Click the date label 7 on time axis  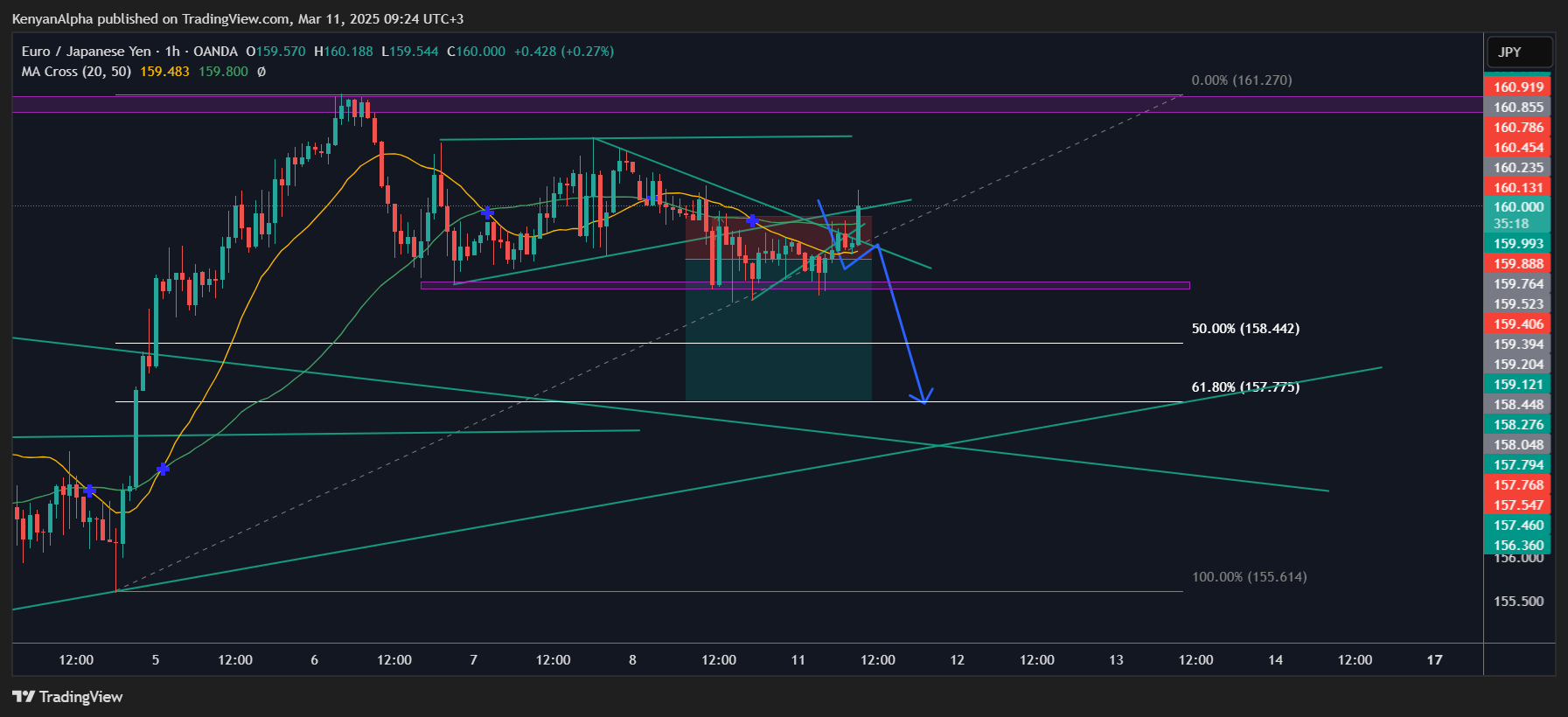click(474, 660)
